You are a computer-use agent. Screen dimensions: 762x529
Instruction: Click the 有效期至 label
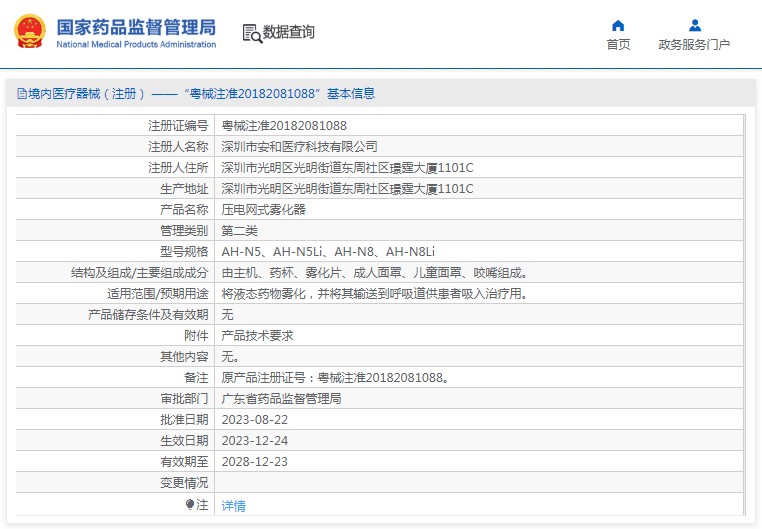pos(184,461)
